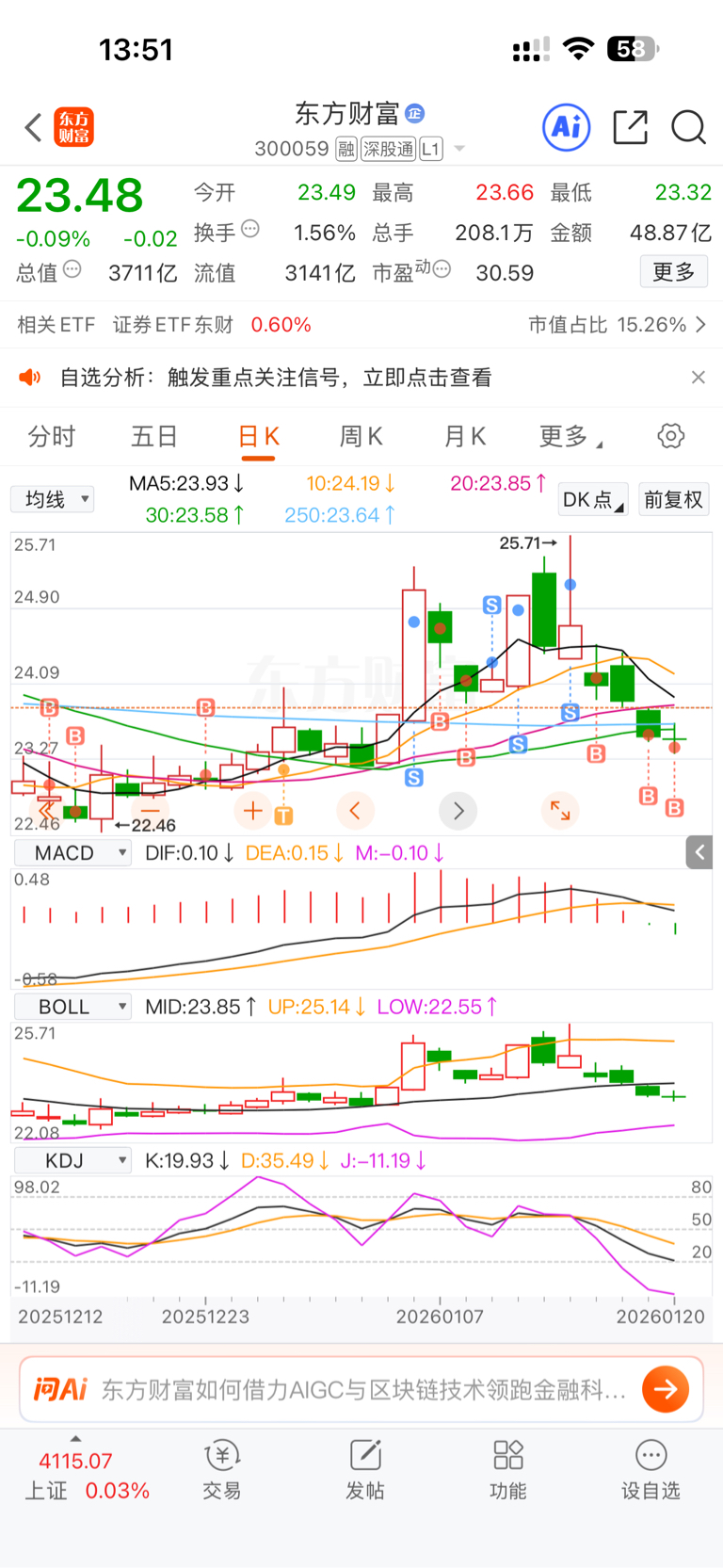This screenshot has height=1568, width=723.
Task: Tap the 融 margin tag
Action: pos(346,149)
